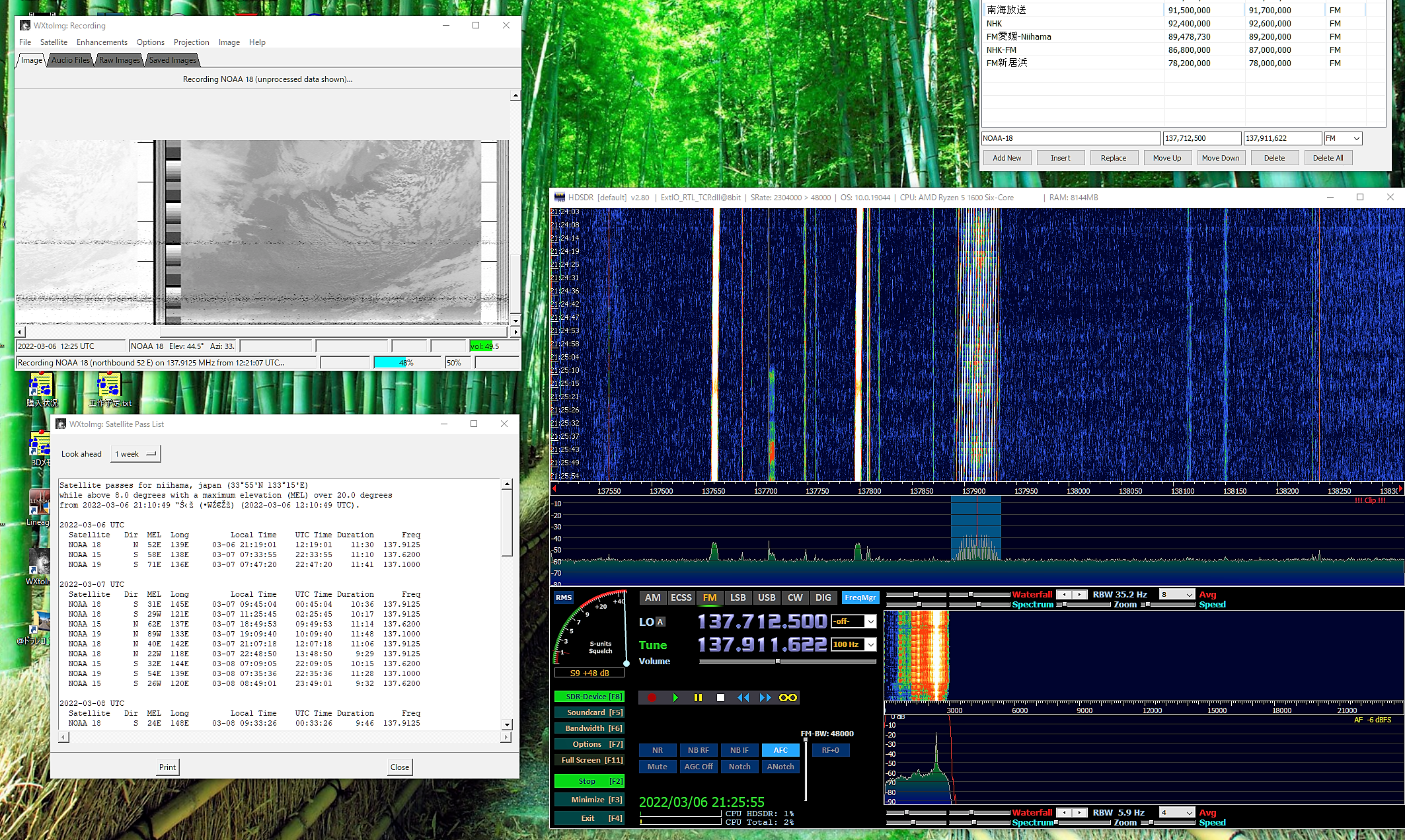
Task: Click the white stop square icon
Action: click(721, 697)
